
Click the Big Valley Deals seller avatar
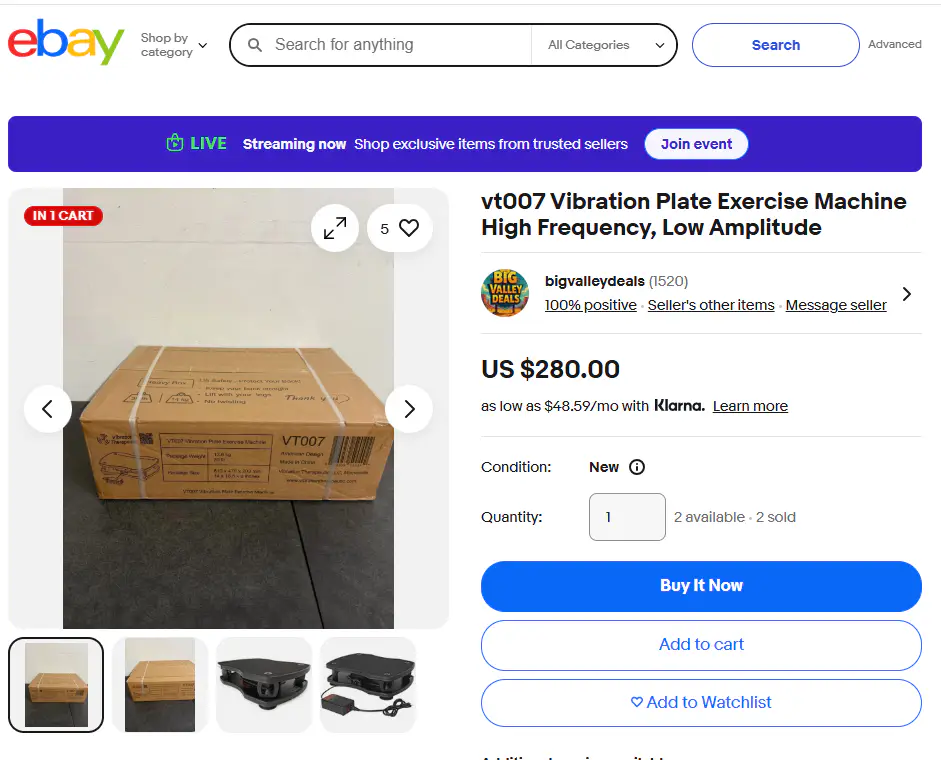pyautogui.click(x=505, y=293)
